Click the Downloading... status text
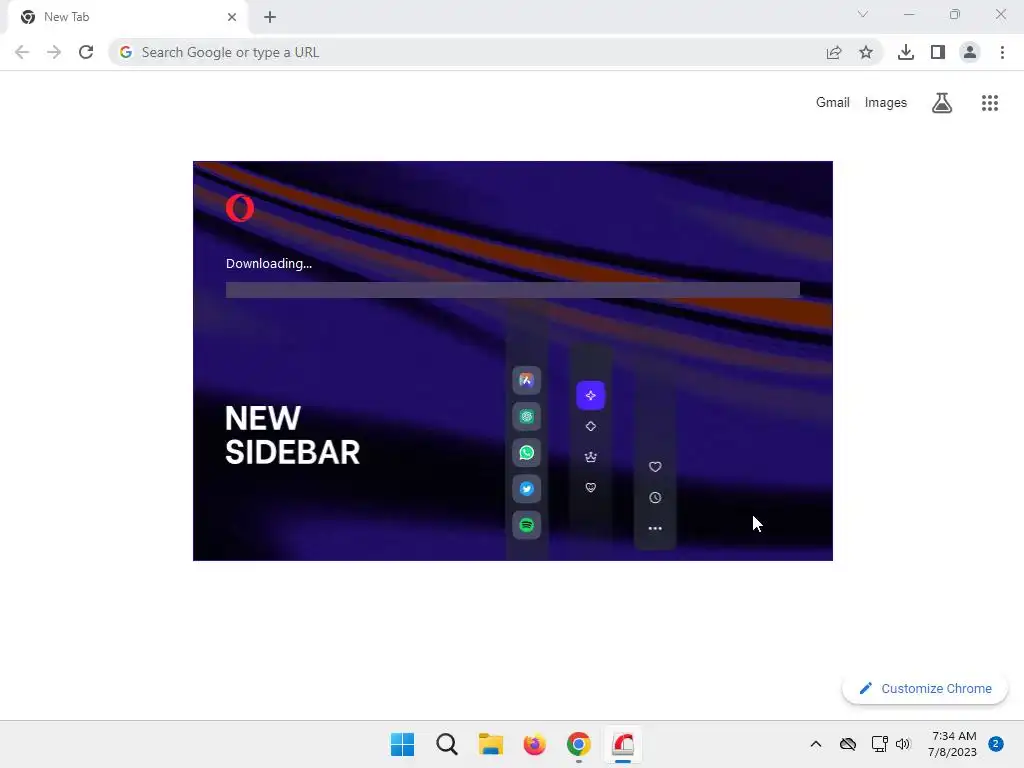 coord(269,264)
